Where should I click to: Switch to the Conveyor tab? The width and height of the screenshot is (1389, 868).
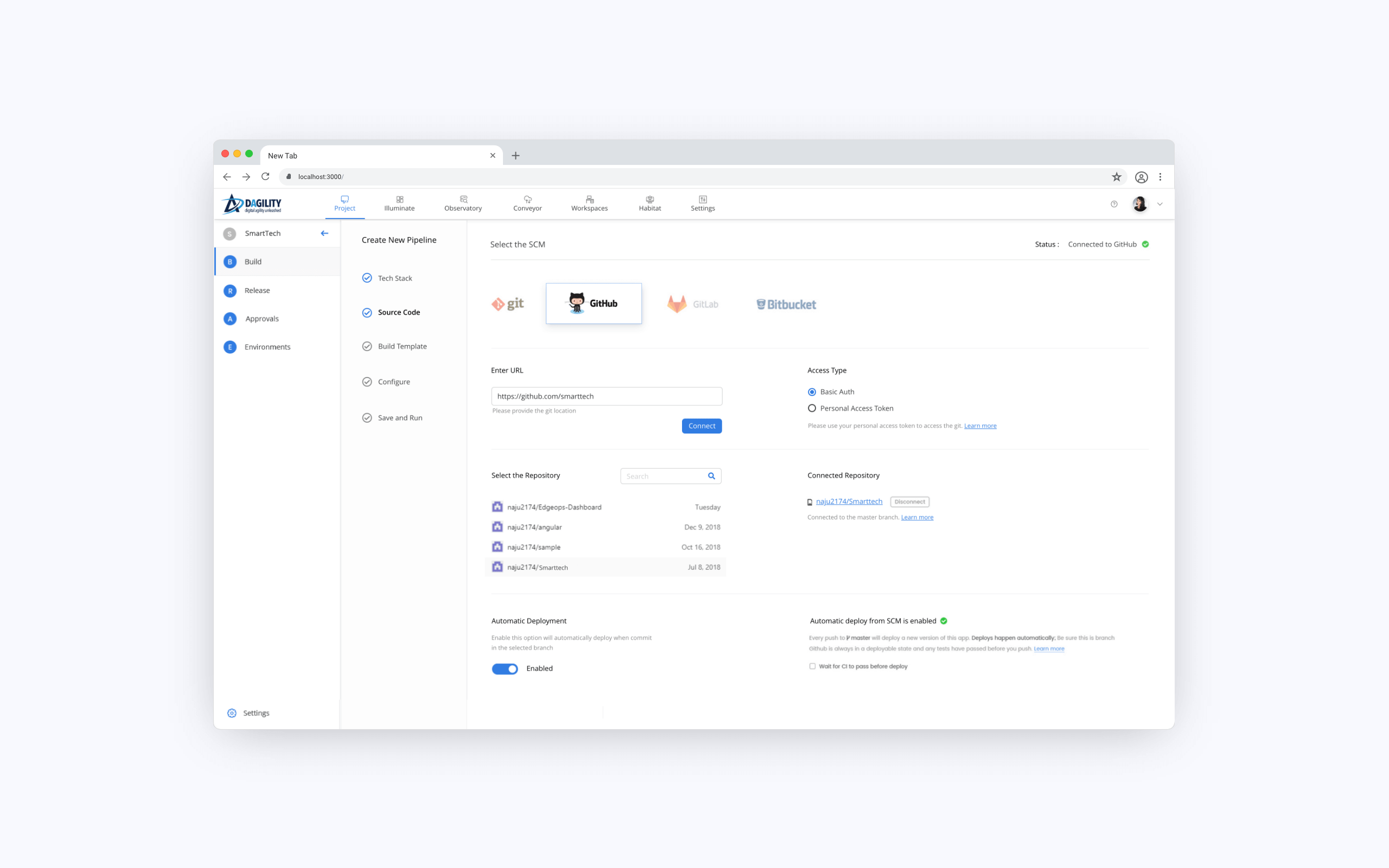[527, 203]
